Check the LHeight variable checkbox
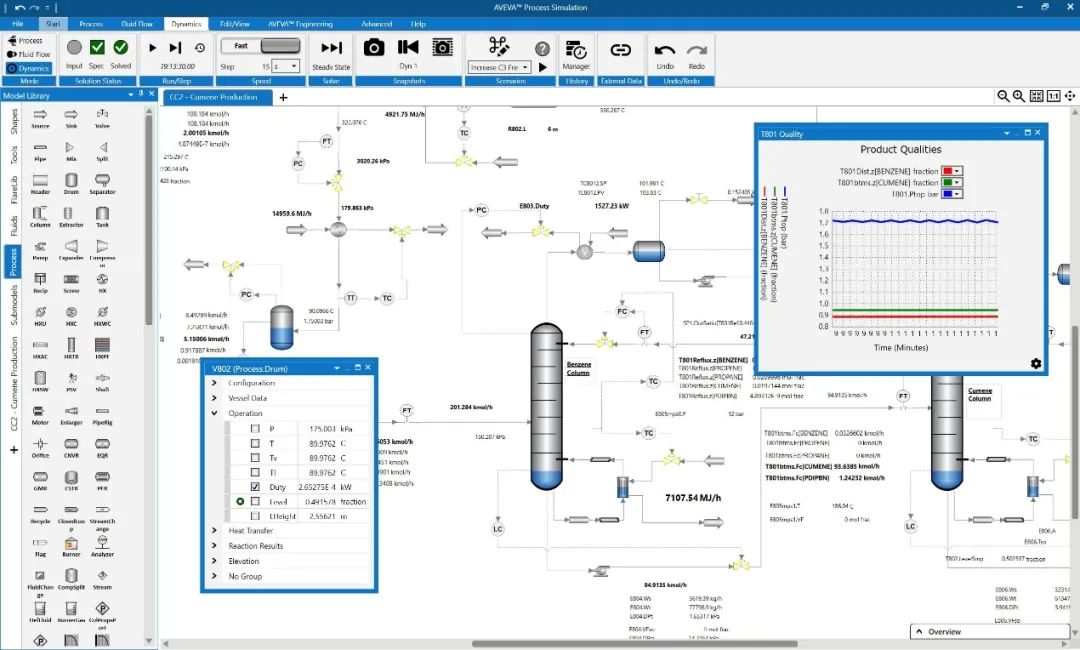The height and width of the screenshot is (650, 1080). tap(255, 516)
